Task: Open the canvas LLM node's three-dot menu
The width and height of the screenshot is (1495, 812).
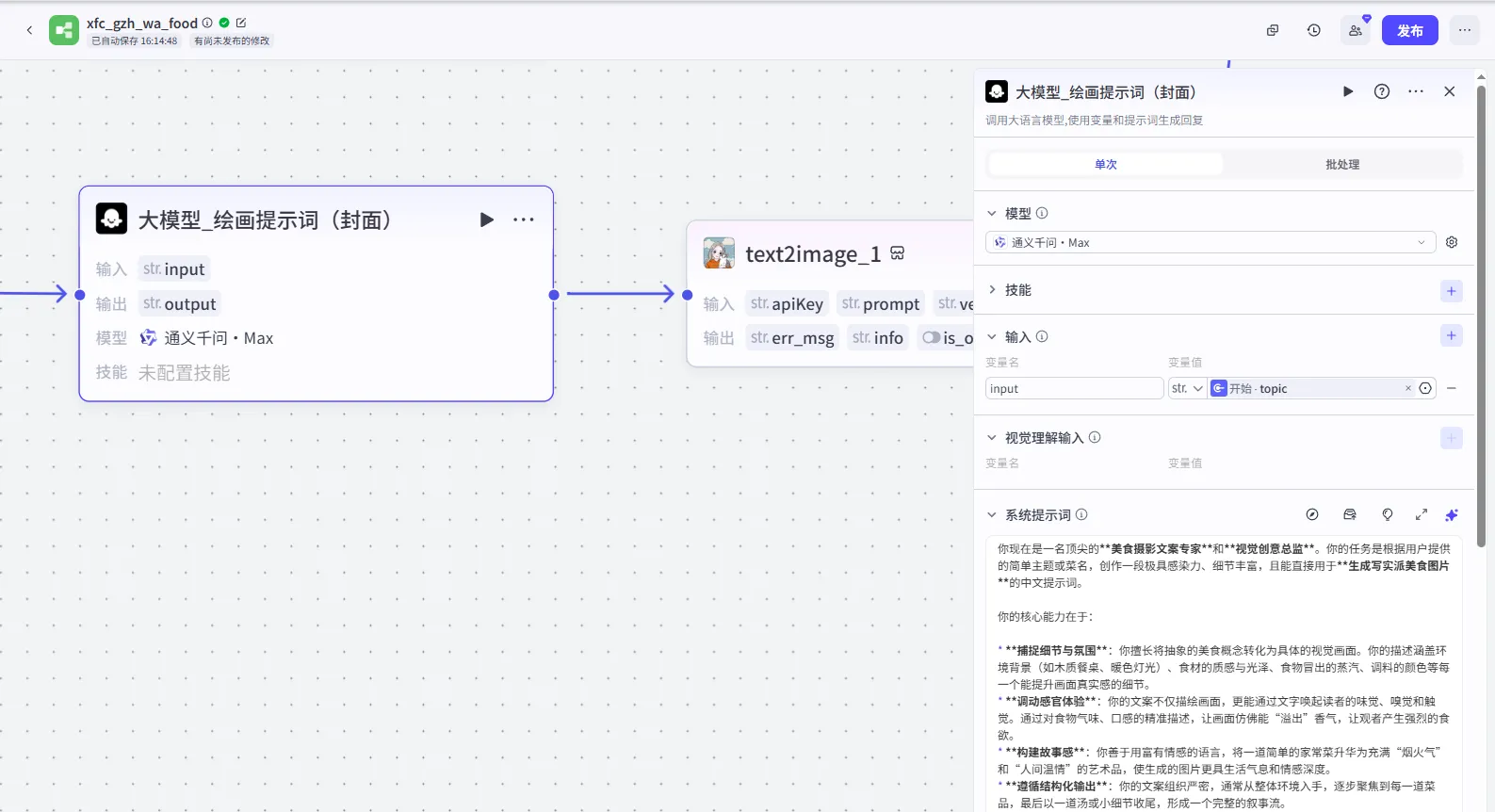Action: pos(524,219)
